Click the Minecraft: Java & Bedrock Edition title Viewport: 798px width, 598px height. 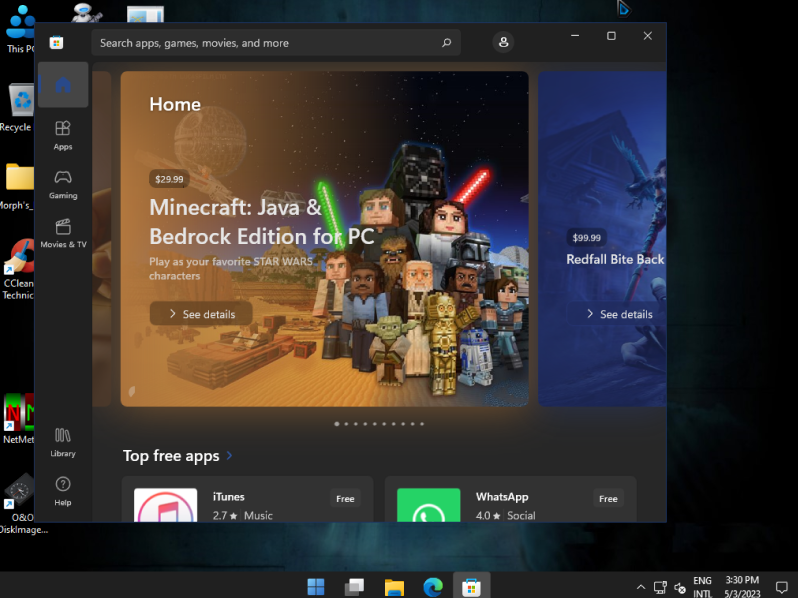click(262, 222)
